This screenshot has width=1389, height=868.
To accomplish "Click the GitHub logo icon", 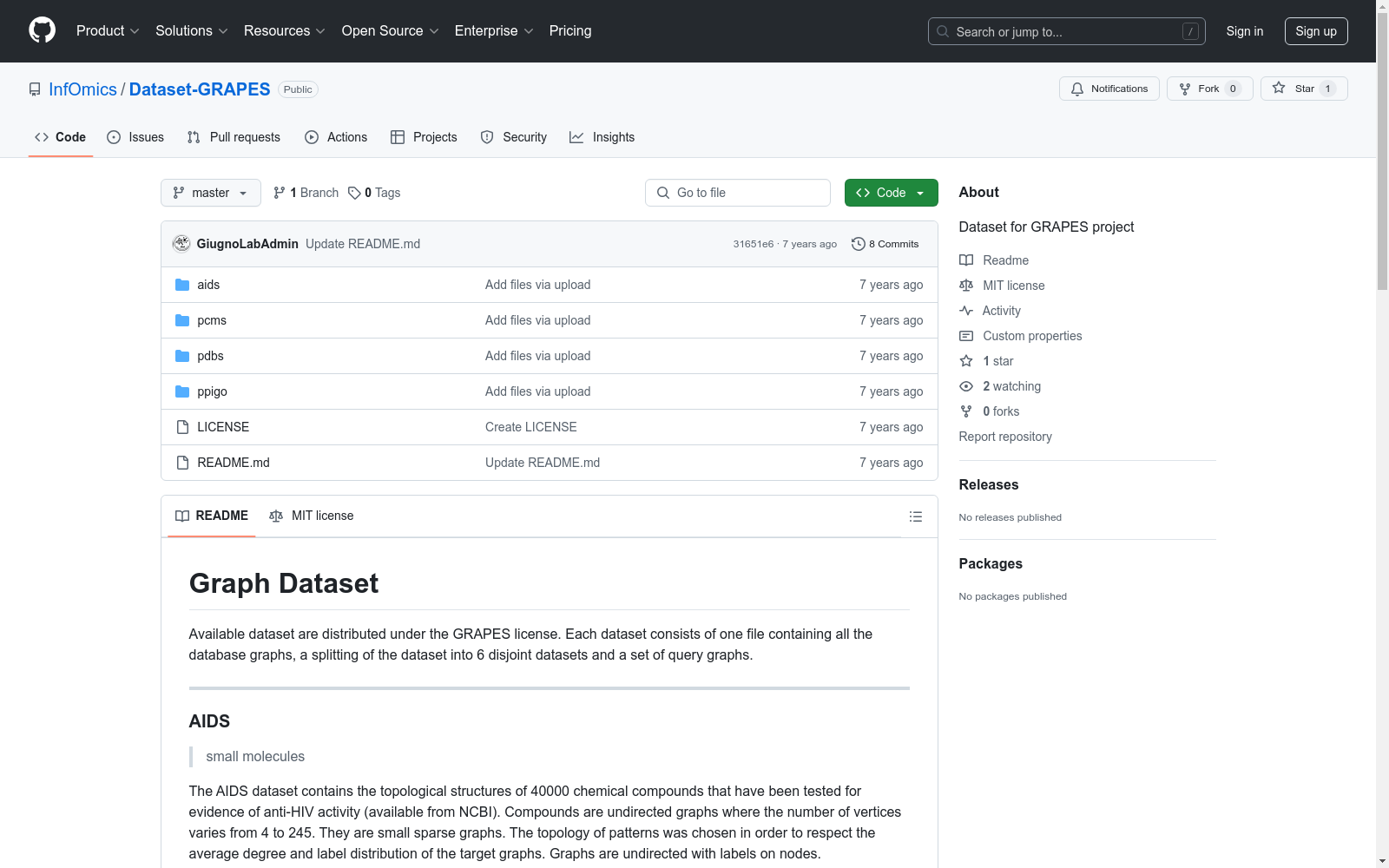I will click(x=42, y=30).
